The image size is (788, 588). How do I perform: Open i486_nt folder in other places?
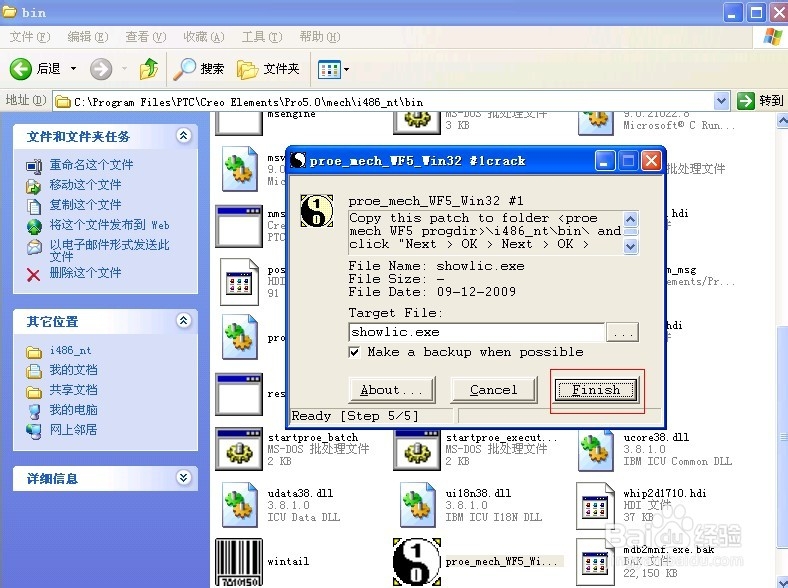[x=70, y=350]
